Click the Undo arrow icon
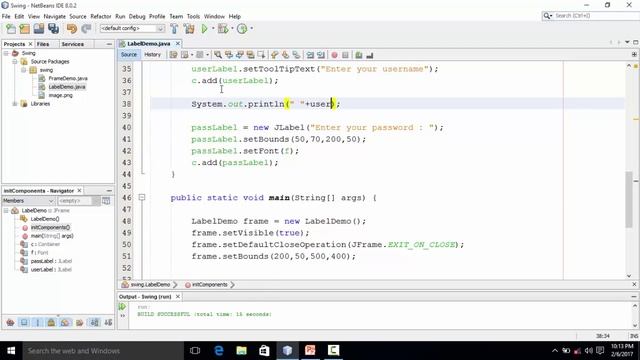This screenshot has height=360, width=640. [72, 29]
